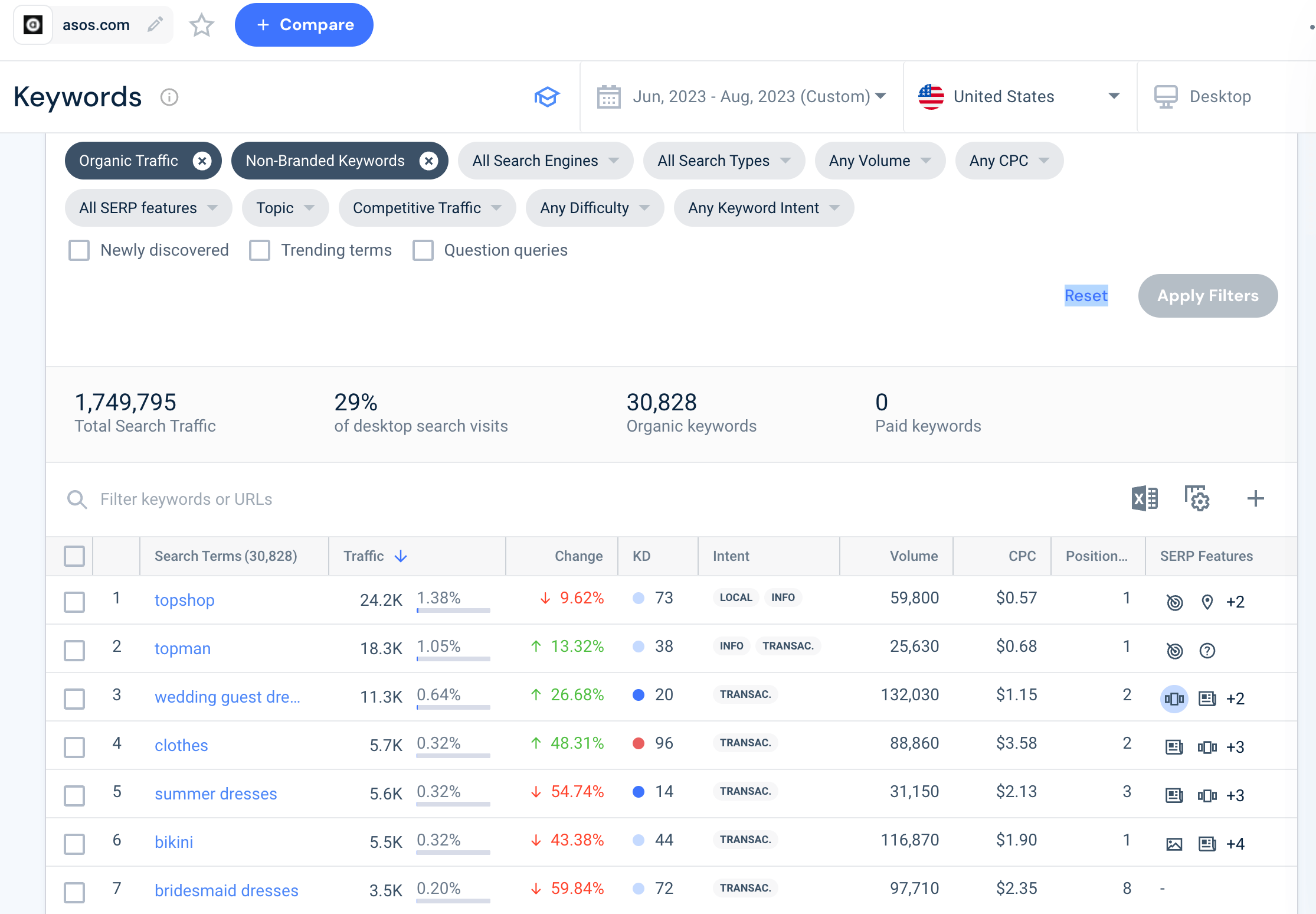The height and width of the screenshot is (914, 1316).
Task: Click the featured snippet icon in topshop row
Action: (1174, 602)
